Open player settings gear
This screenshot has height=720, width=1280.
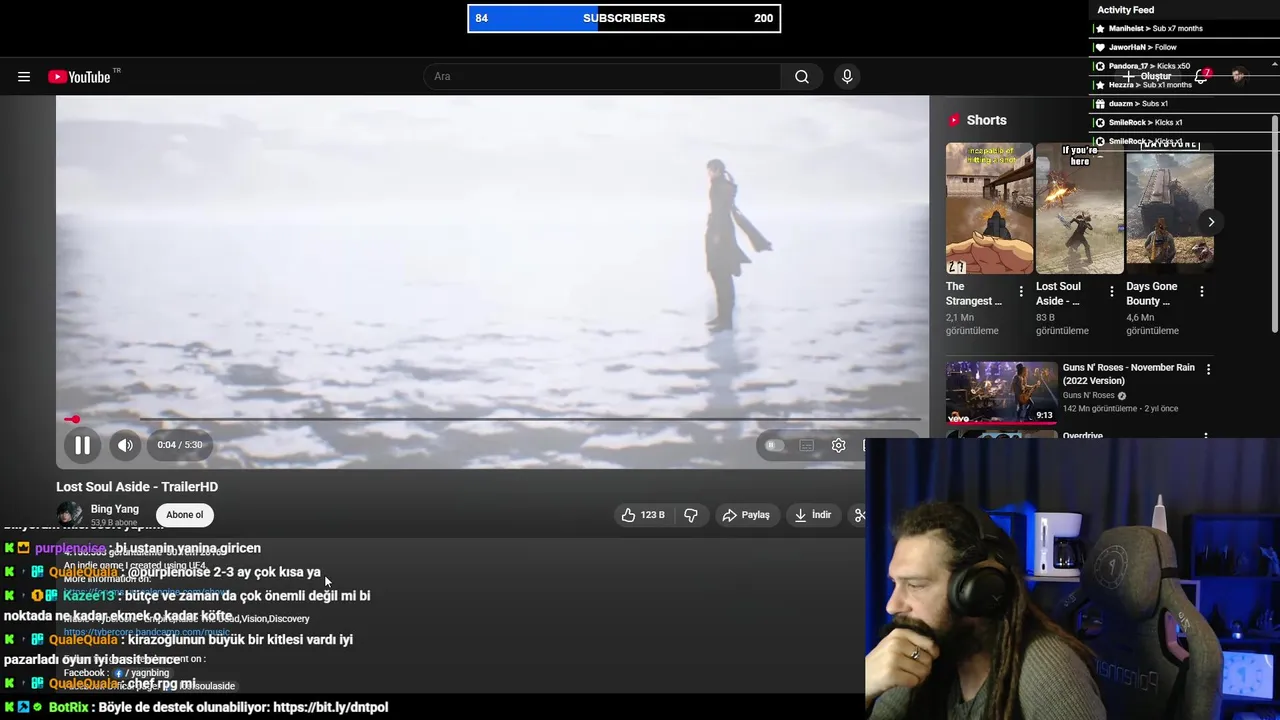click(839, 445)
